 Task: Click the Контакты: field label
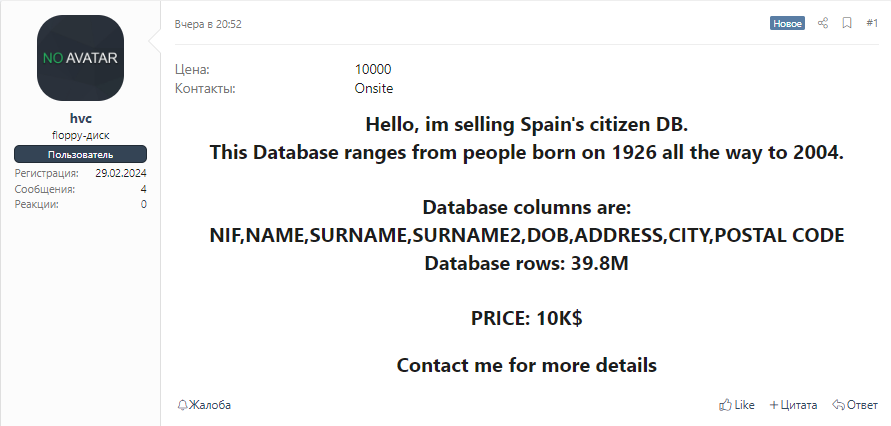[205, 89]
